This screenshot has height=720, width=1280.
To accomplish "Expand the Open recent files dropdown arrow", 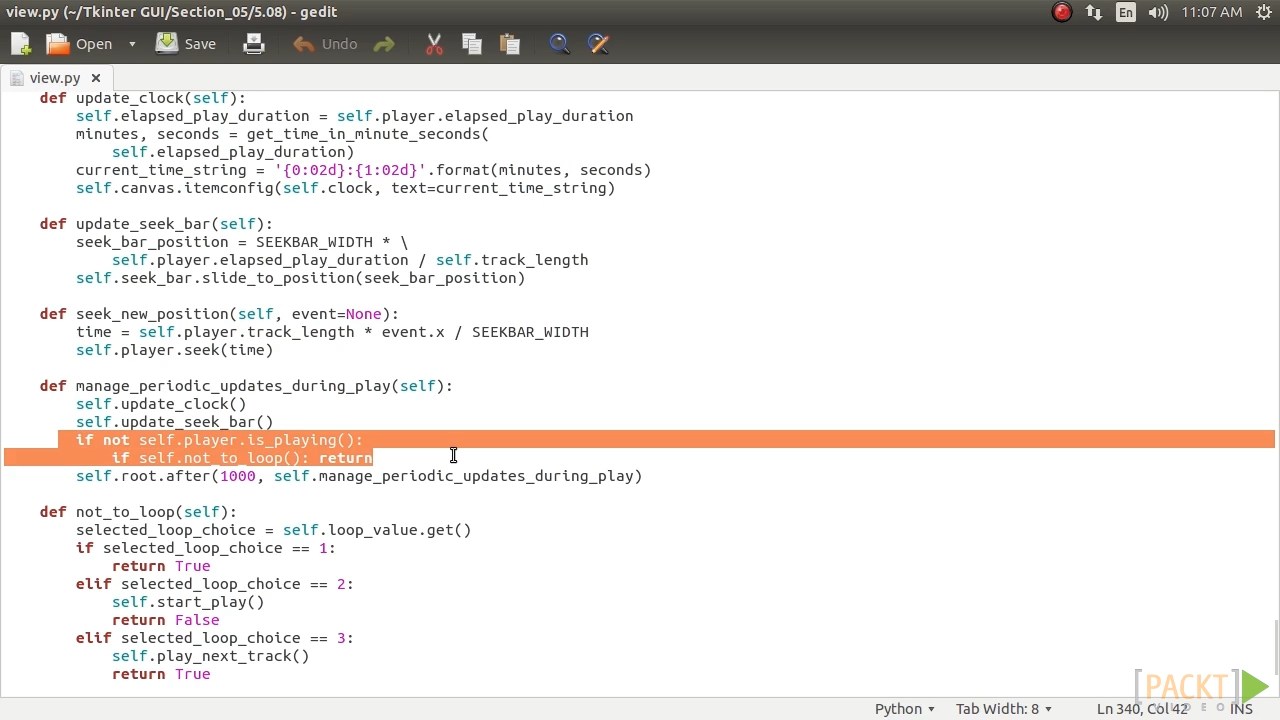I will (x=132, y=44).
